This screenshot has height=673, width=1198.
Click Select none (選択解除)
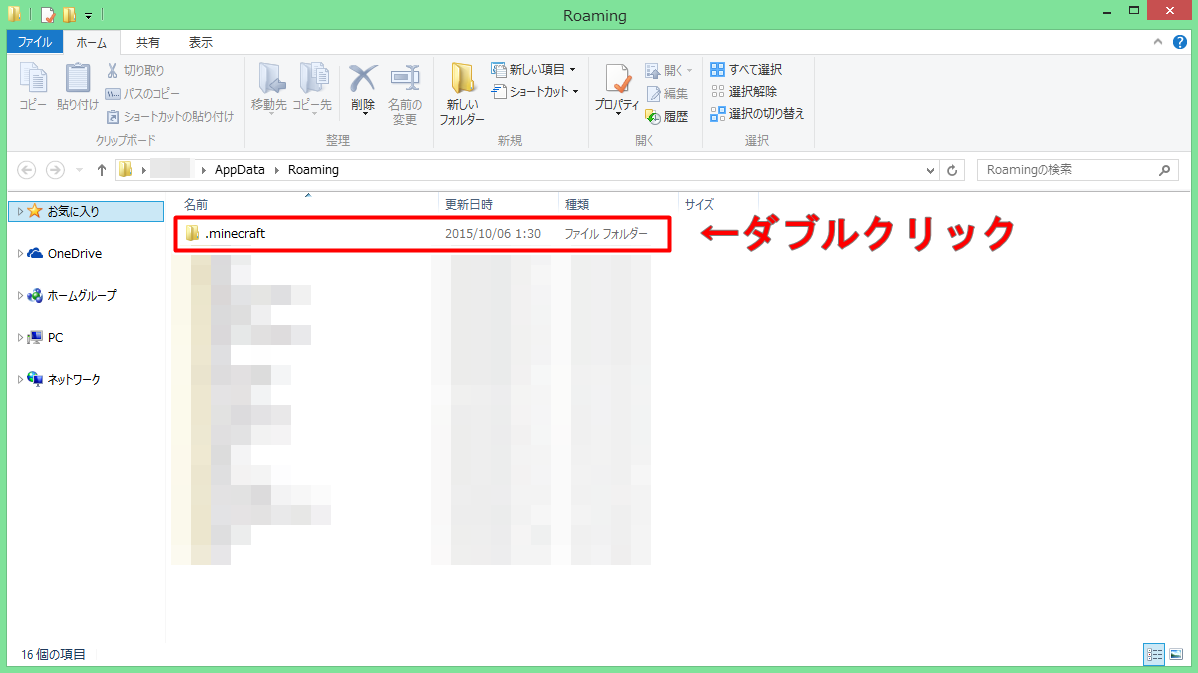tap(744, 92)
